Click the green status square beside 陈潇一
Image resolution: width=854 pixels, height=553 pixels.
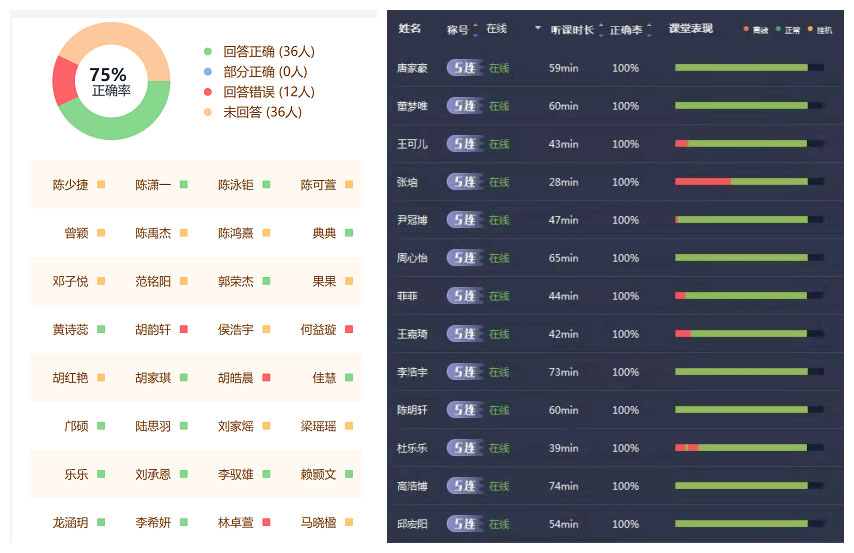184,185
